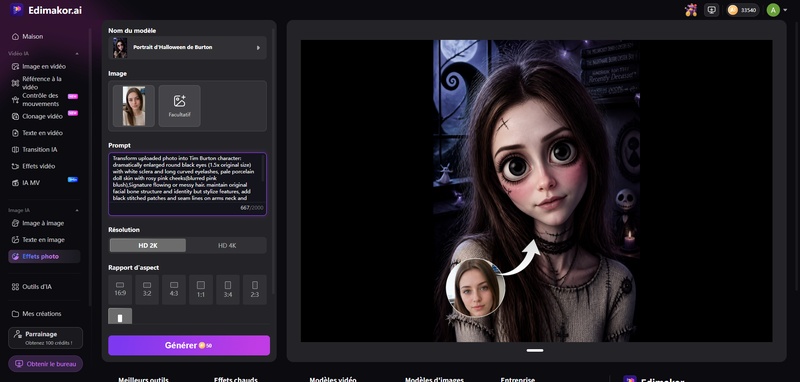Image resolution: width=800 pixels, height=382 pixels.
Task: Select HD 2K resolution
Action: tap(148, 245)
